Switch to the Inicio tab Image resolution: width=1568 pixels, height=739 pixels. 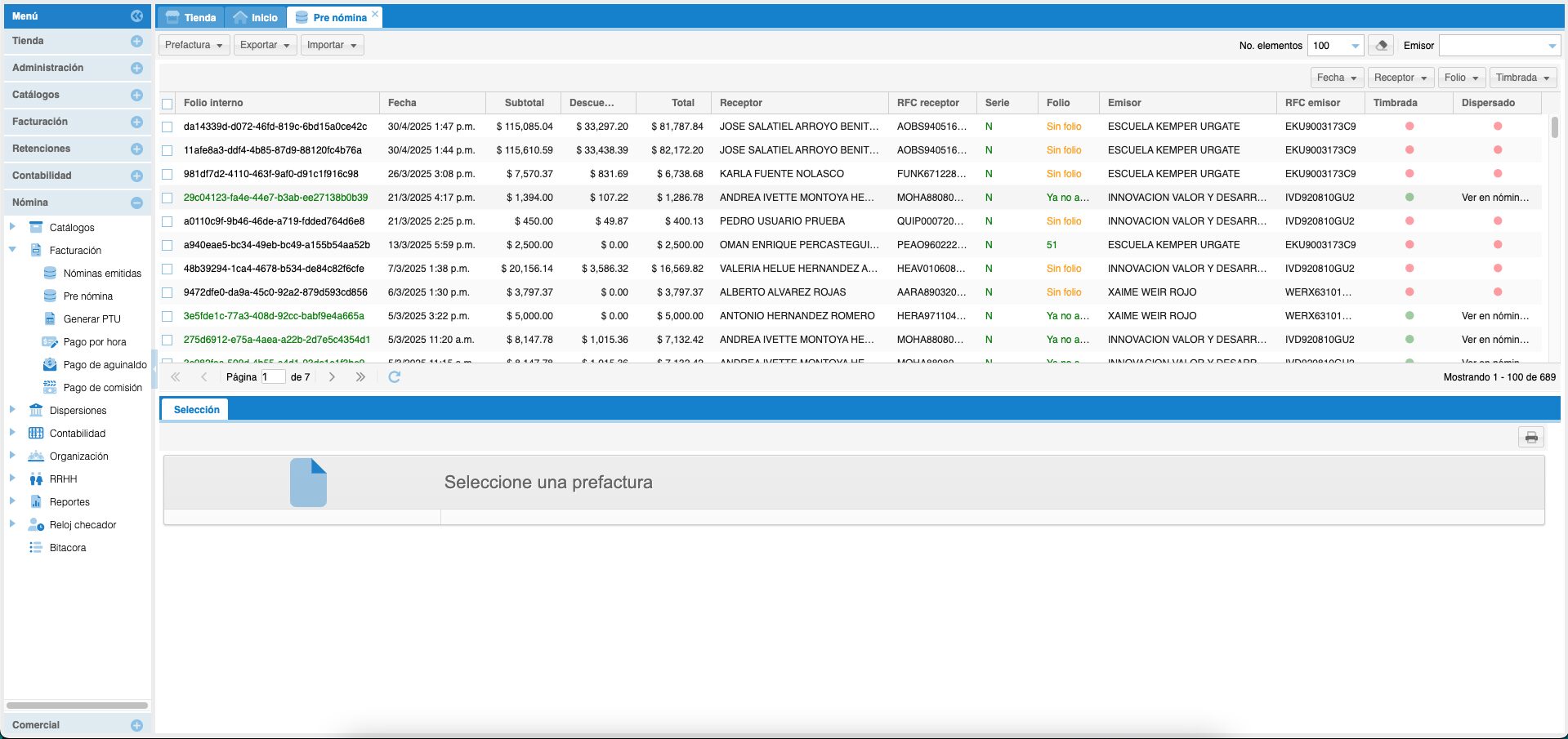(255, 17)
